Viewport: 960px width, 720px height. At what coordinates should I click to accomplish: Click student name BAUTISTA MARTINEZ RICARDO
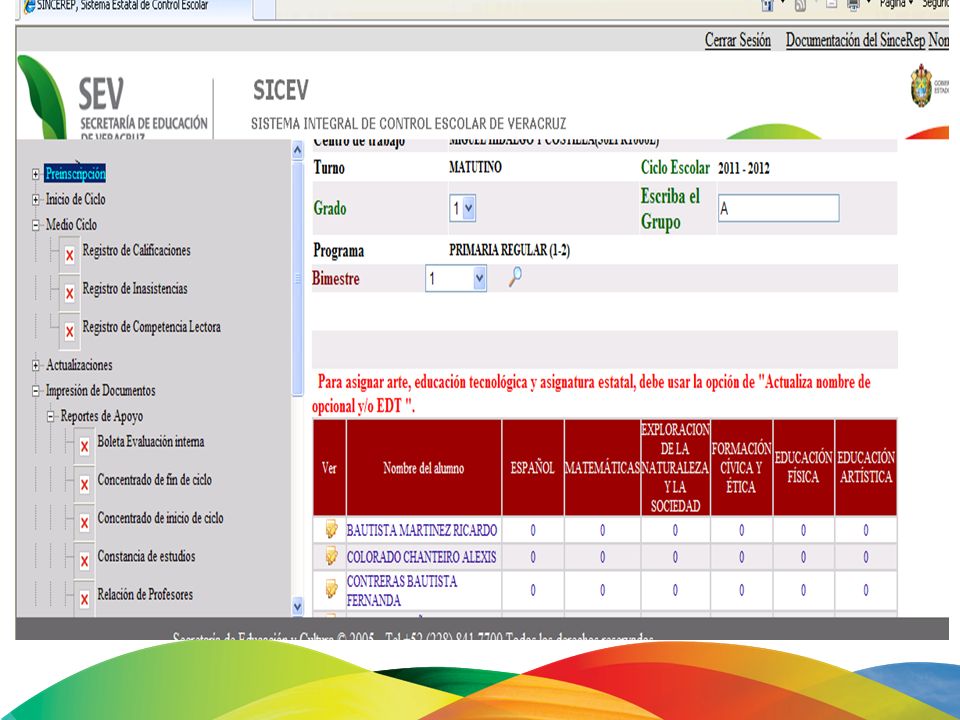(x=422, y=530)
